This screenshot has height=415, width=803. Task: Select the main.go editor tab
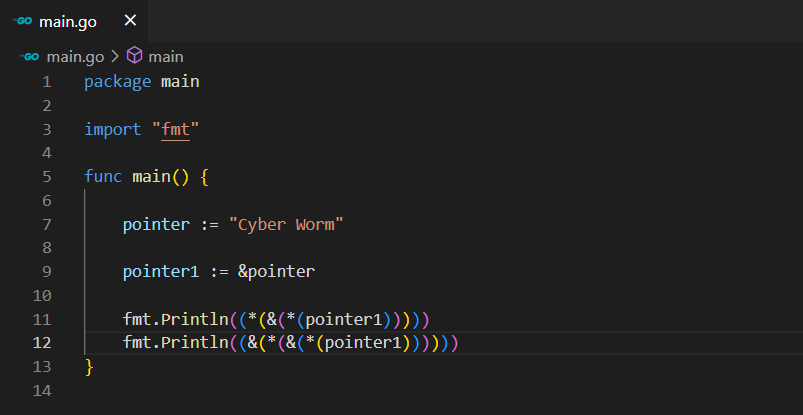(x=68, y=21)
